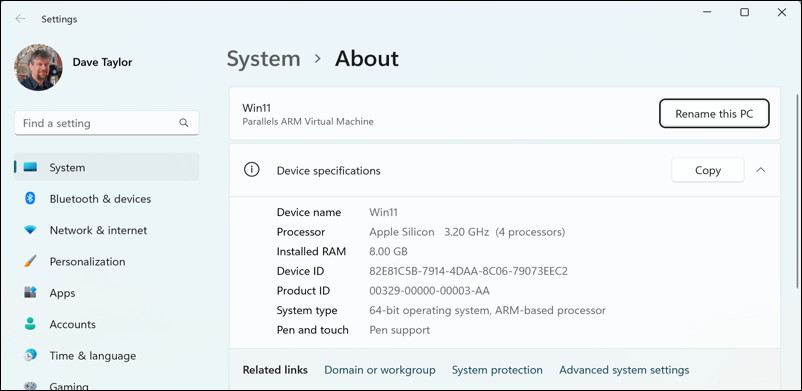Click the Device specifications info icon
The height and width of the screenshot is (391, 802).
(252, 170)
